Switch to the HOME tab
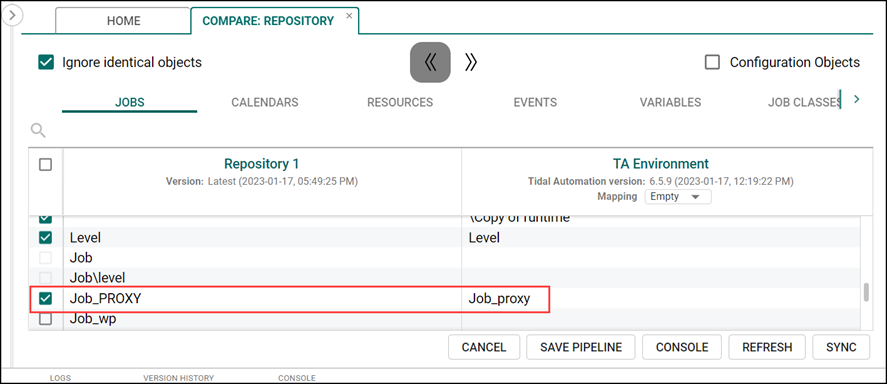Screen dimensions: 887x384 point(123,21)
